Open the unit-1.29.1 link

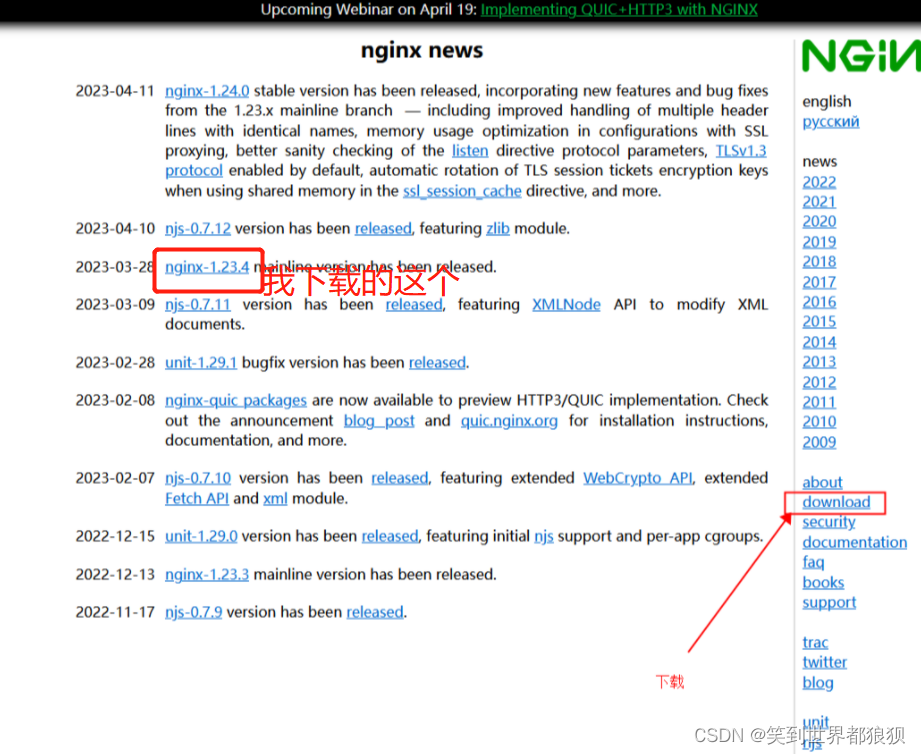tap(201, 363)
